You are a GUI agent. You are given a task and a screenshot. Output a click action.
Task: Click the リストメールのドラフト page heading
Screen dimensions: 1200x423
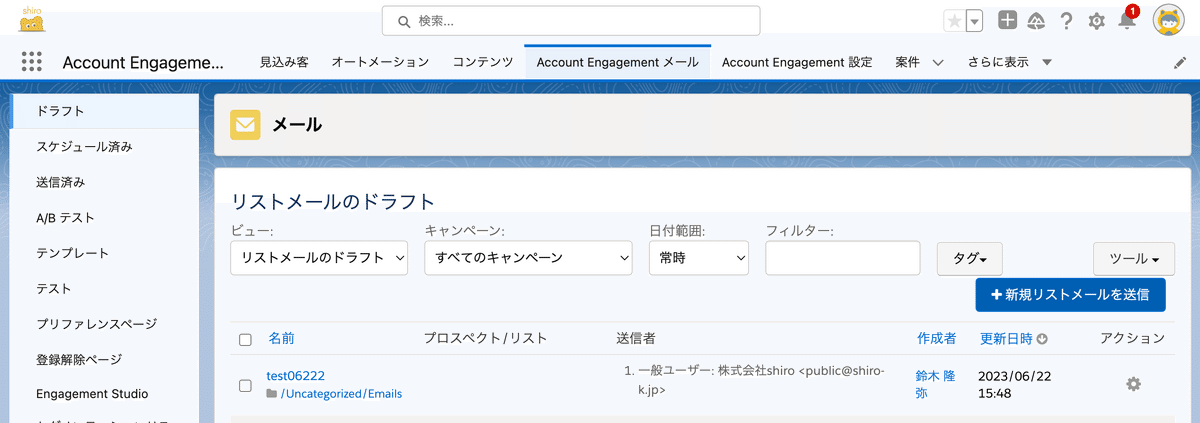point(333,202)
